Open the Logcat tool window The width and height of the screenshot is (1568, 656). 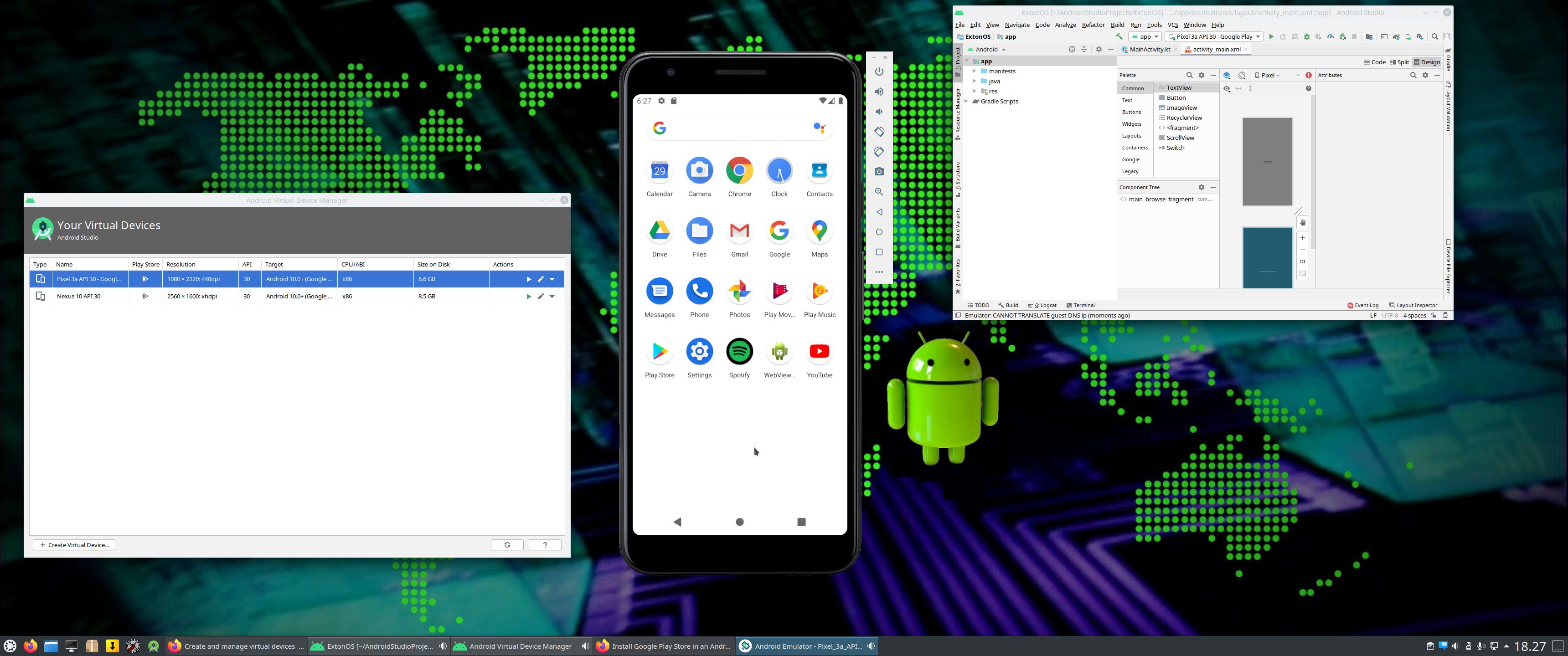[1042, 306]
